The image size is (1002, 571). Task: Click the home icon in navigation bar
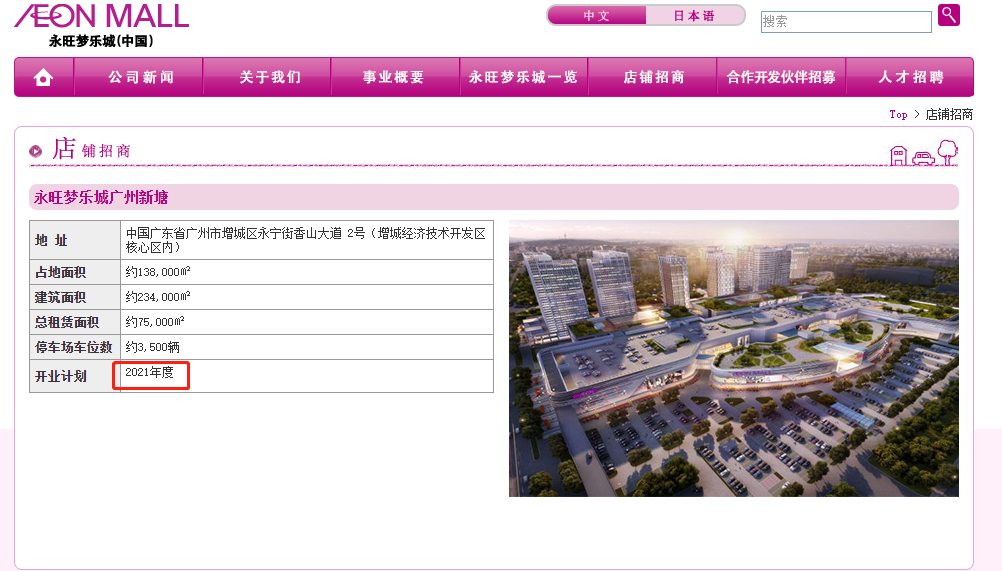(x=43, y=78)
